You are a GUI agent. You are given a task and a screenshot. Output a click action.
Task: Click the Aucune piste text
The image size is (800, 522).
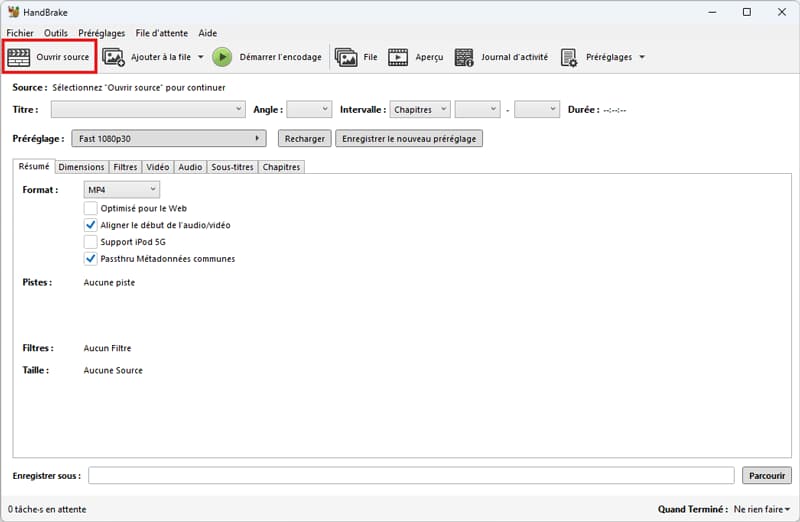(x=109, y=282)
